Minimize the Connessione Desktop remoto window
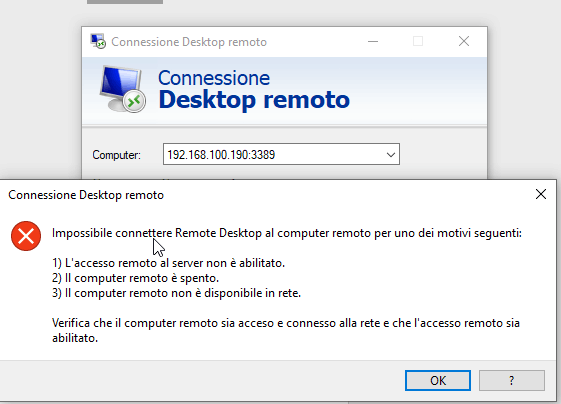The height and width of the screenshot is (404, 561). [373, 42]
